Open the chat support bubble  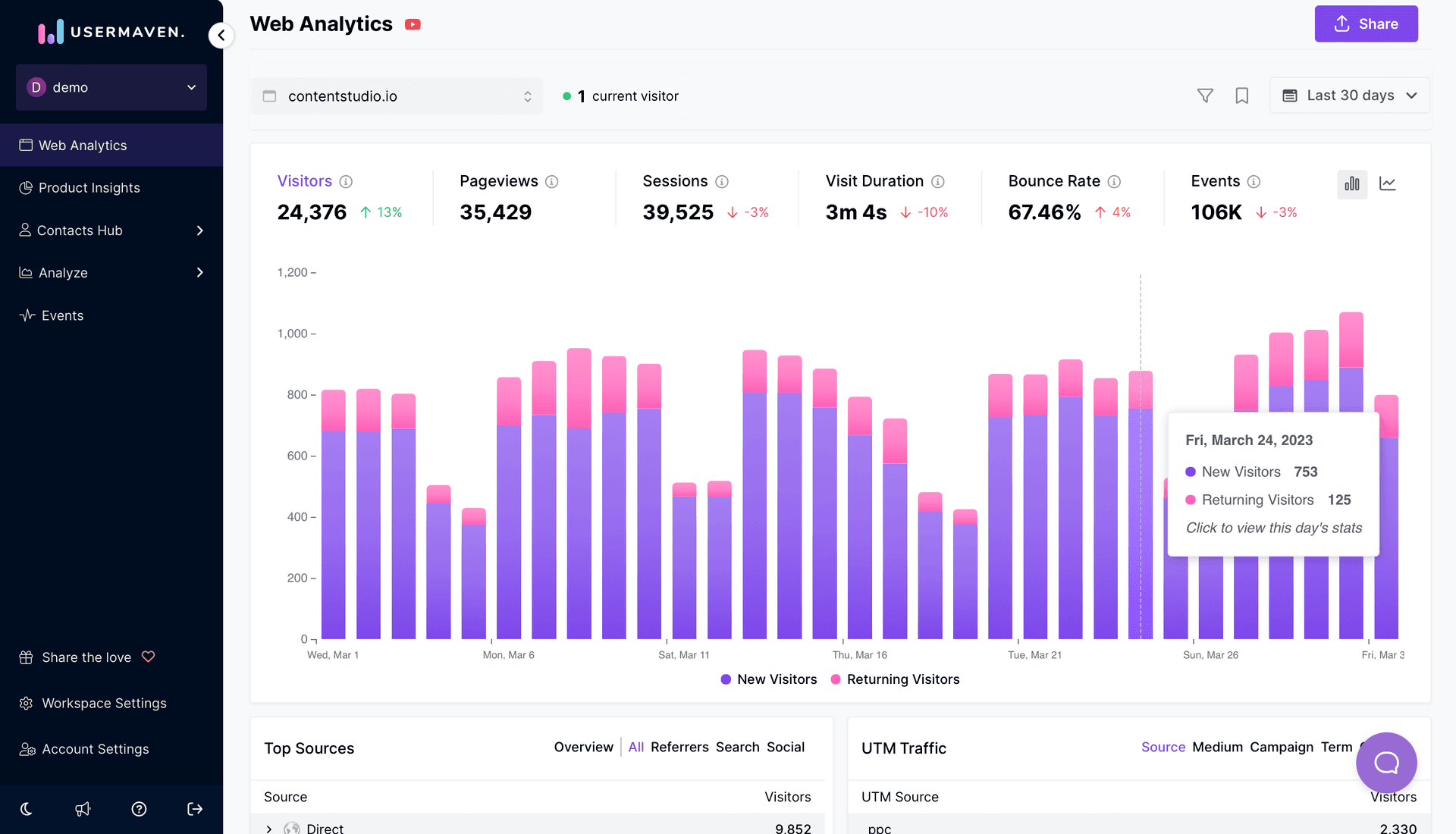[x=1386, y=762]
